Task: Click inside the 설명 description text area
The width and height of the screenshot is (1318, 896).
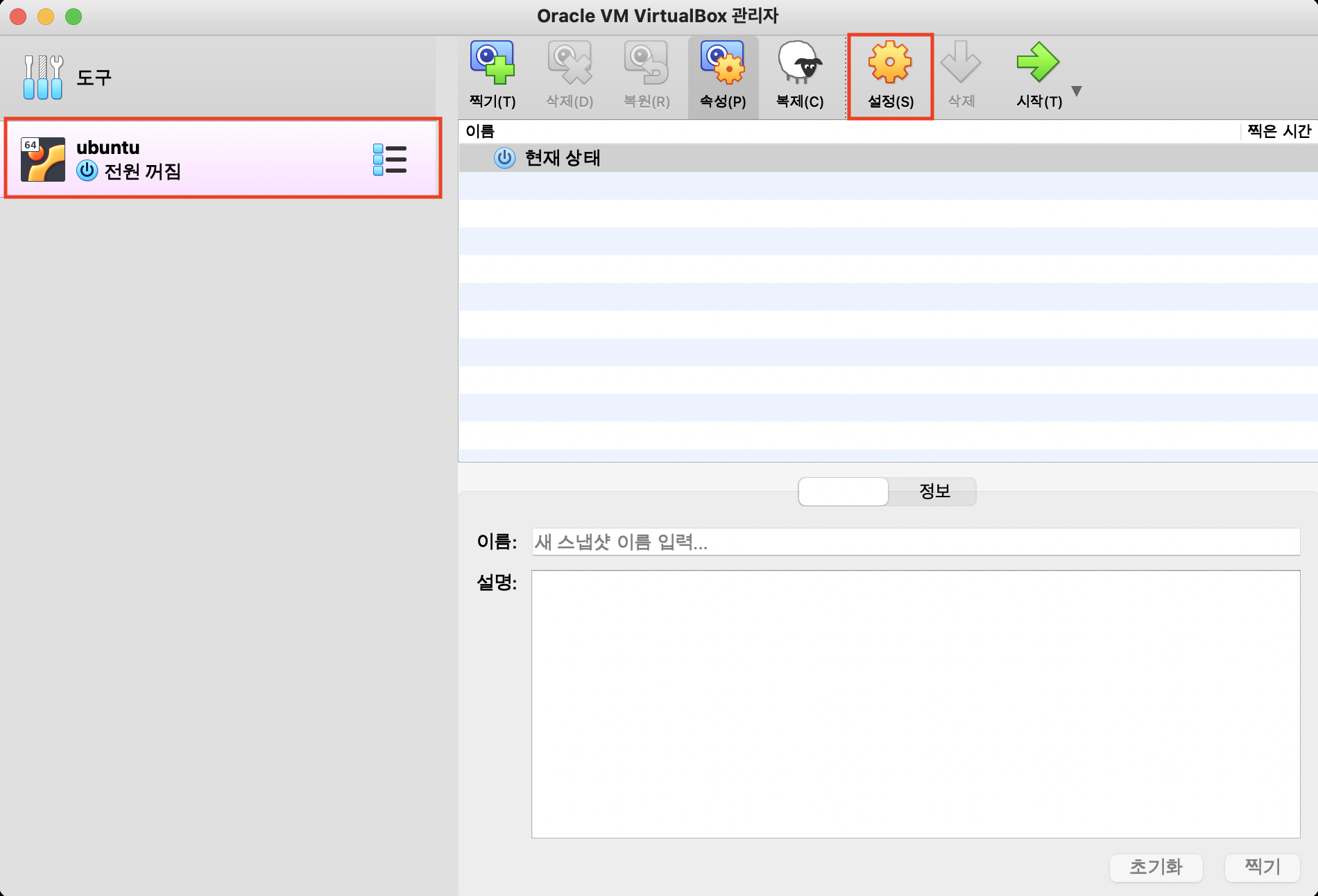Action: [916, 704]
